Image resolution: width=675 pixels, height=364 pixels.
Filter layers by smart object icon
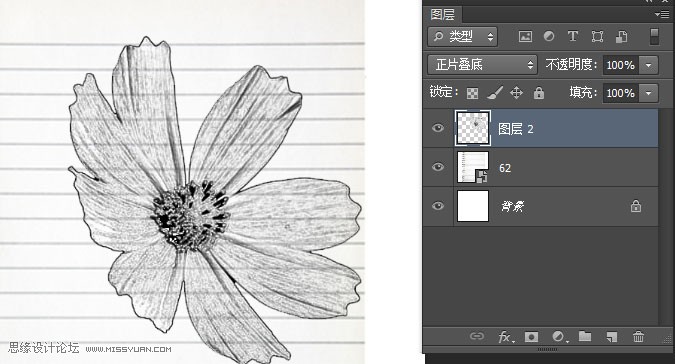tap(621, 37)
